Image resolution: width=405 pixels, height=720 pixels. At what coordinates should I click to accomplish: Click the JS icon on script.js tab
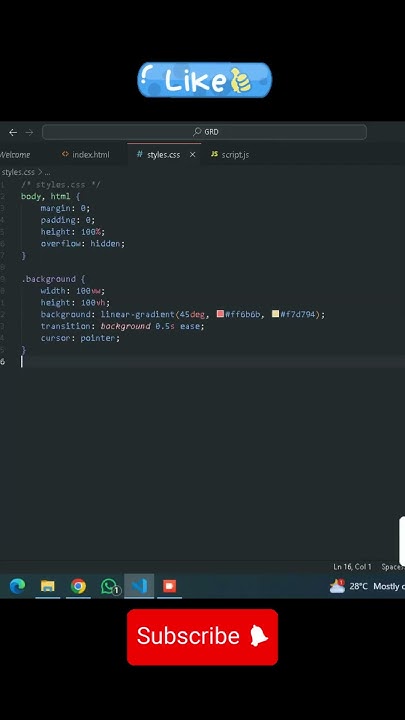click(214, 154)
